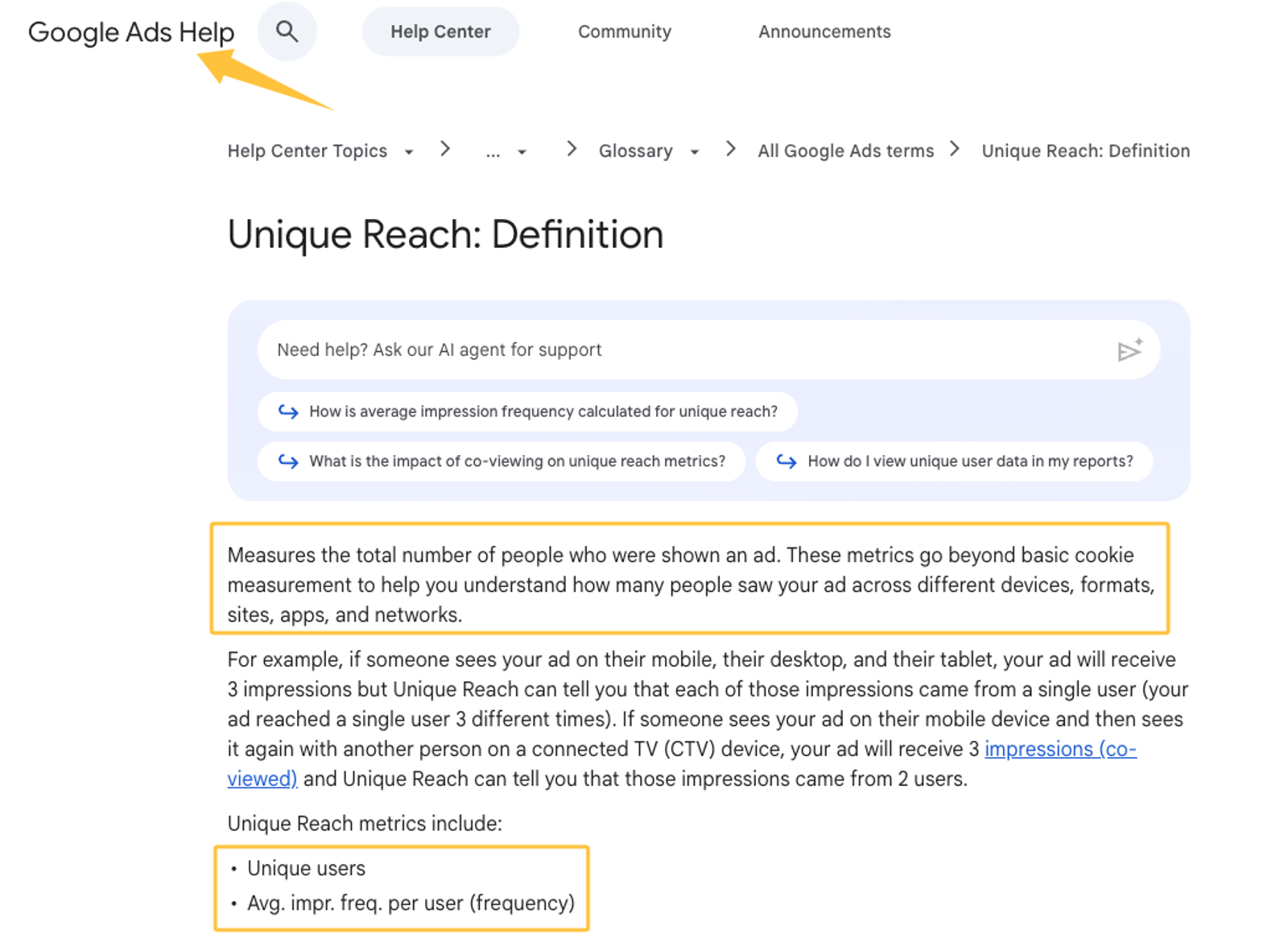Expand the Glossary breadcrumb dropdown arrow
1288x947 pixels.
point(695,151)
